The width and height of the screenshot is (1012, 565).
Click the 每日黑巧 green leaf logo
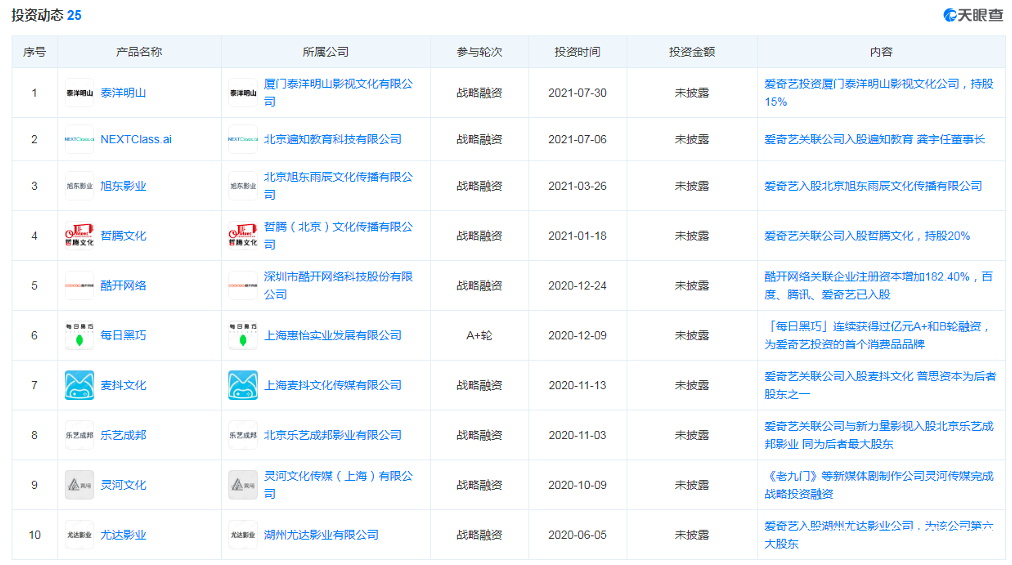[x=79, y=335]
